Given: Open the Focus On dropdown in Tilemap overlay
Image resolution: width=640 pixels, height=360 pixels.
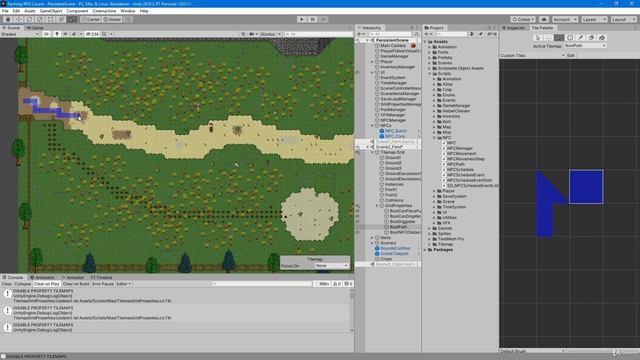Looking at the screenshot, I should [x=331, y=266].
